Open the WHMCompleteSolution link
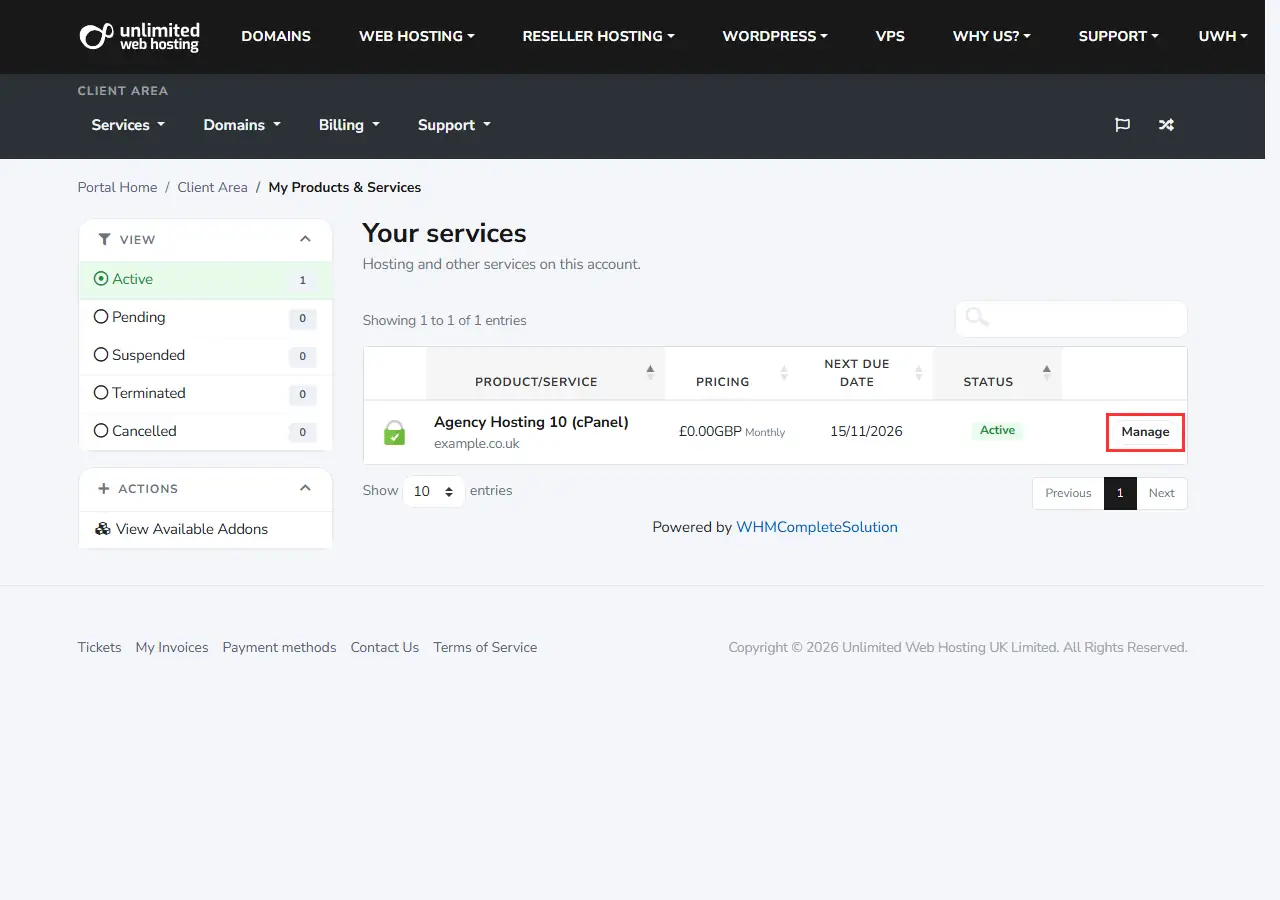1280x900 pixels. 817,527
